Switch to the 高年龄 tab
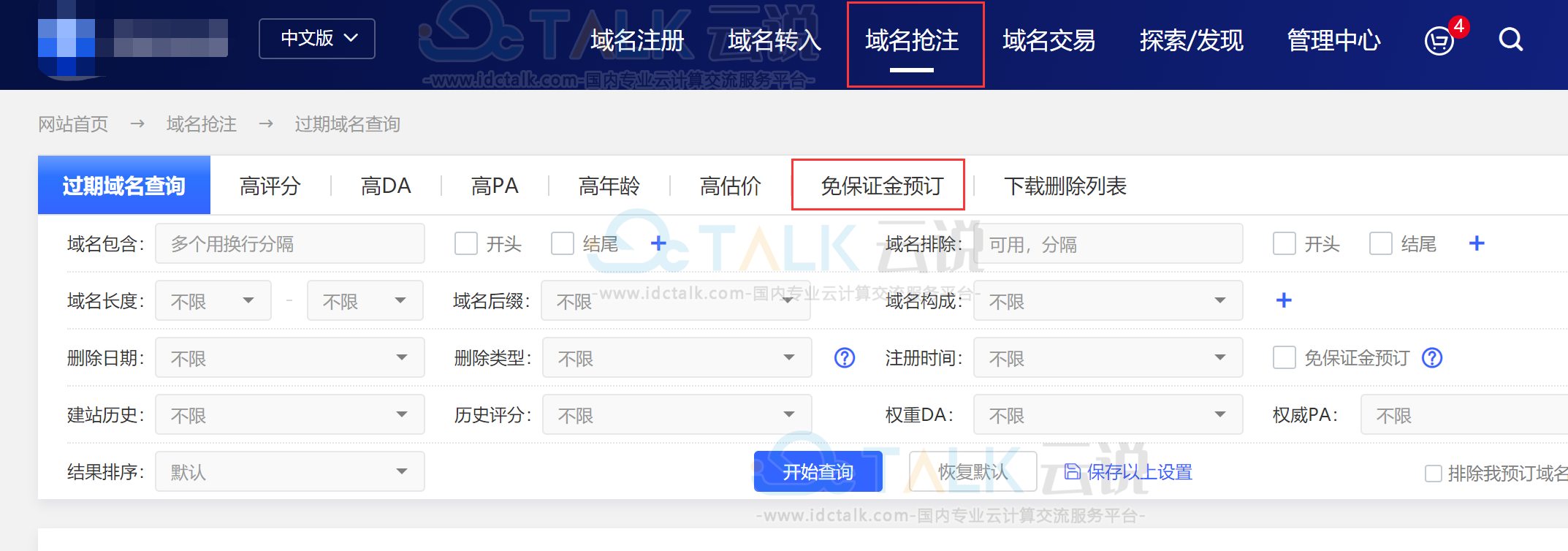Screen dimensions: 1568x551 (609, 186)
